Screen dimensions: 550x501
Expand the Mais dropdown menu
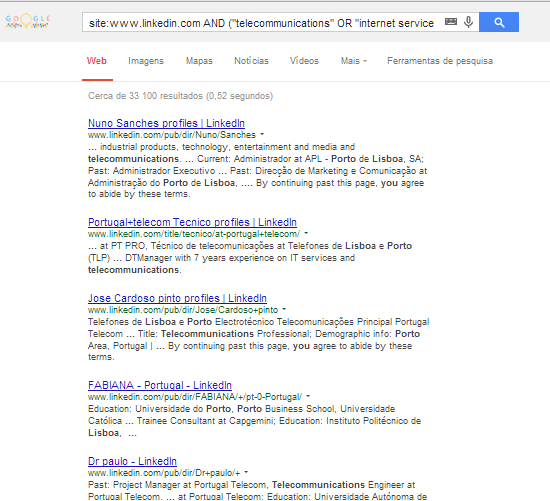tap(354, 61)
